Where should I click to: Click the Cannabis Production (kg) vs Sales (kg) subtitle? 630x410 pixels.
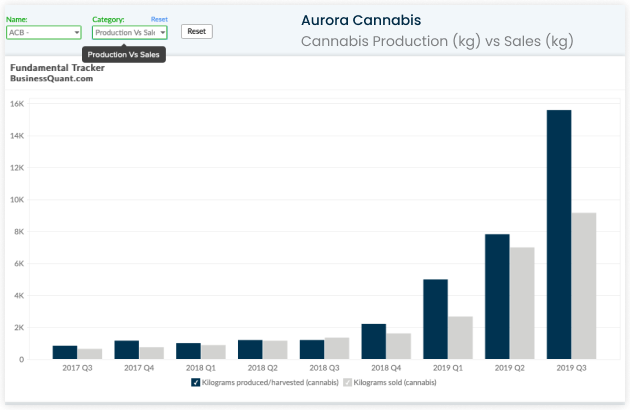click(437, 41)
